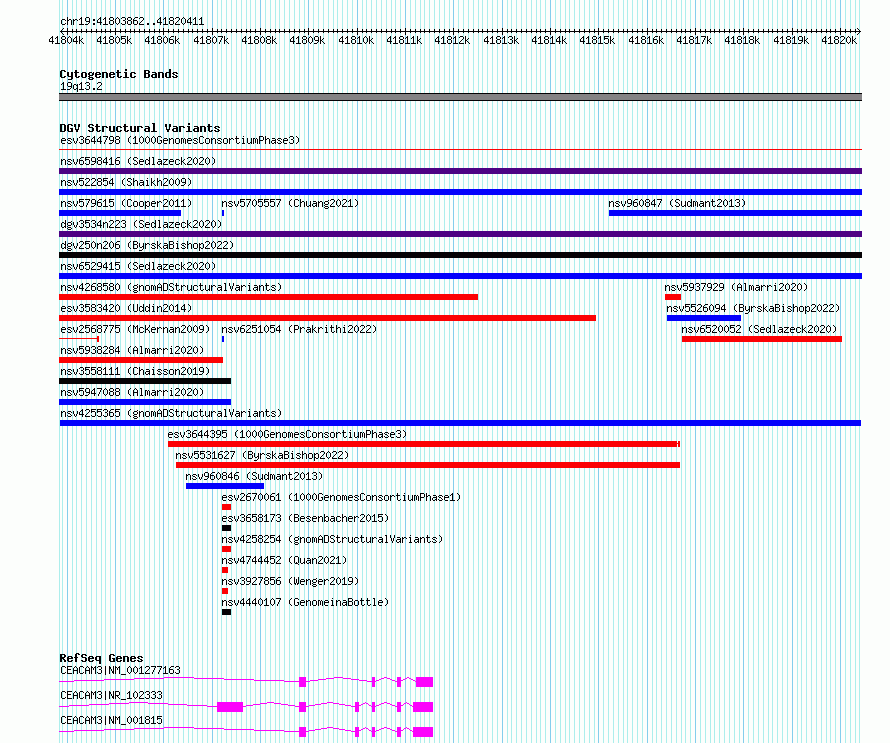
Task: Click the 41810k ruler position
Action: [356, 40]
